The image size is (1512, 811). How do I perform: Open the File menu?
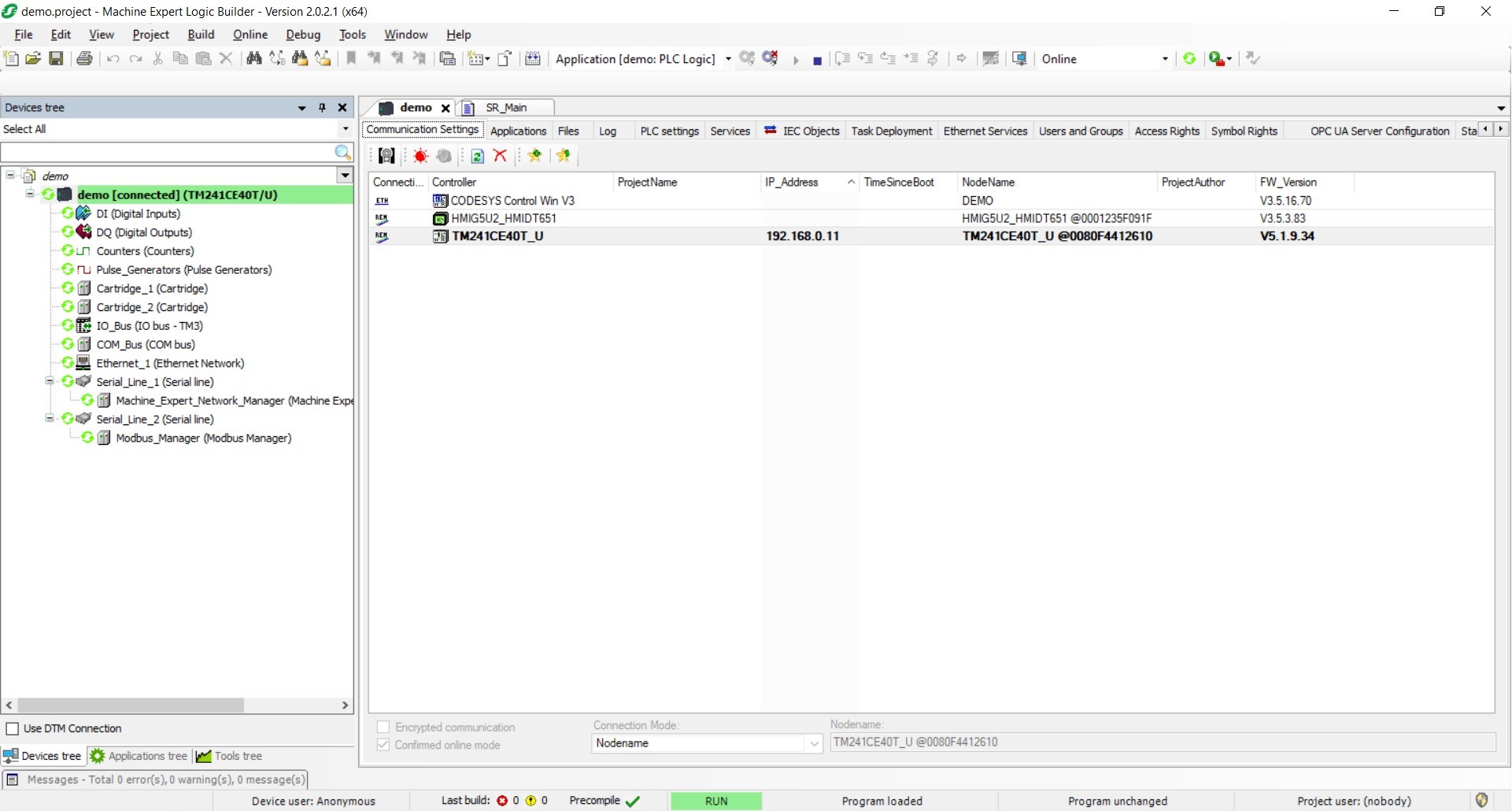click(24, 35)
